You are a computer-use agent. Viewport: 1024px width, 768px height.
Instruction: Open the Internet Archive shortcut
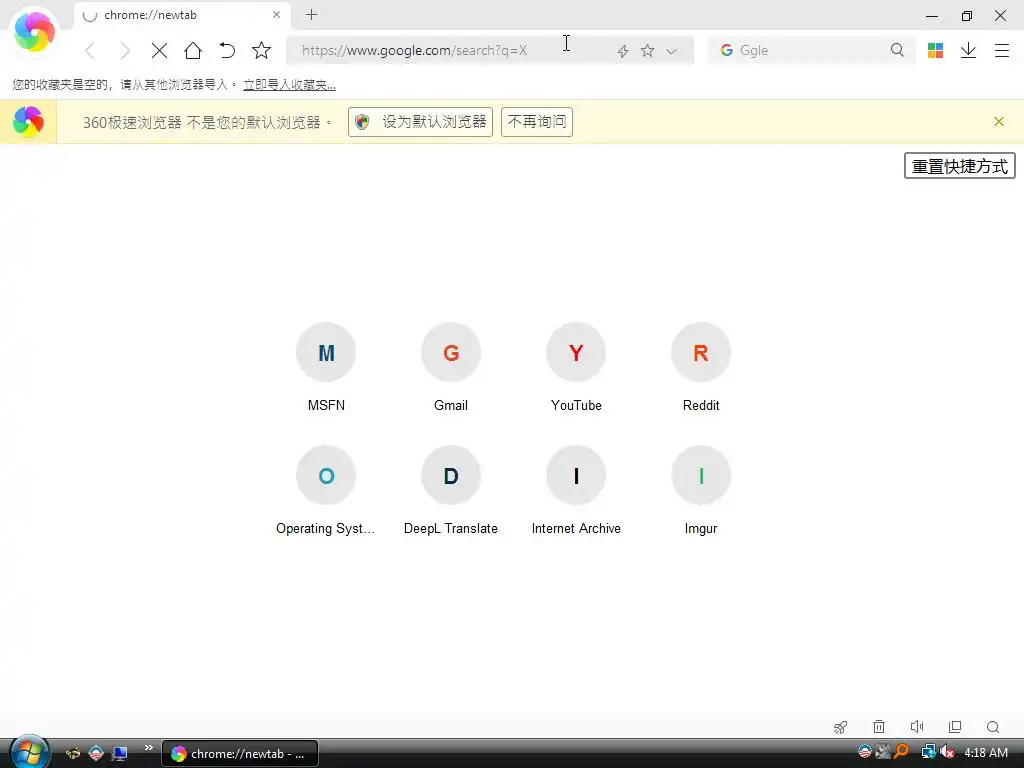tap(576, 490)
